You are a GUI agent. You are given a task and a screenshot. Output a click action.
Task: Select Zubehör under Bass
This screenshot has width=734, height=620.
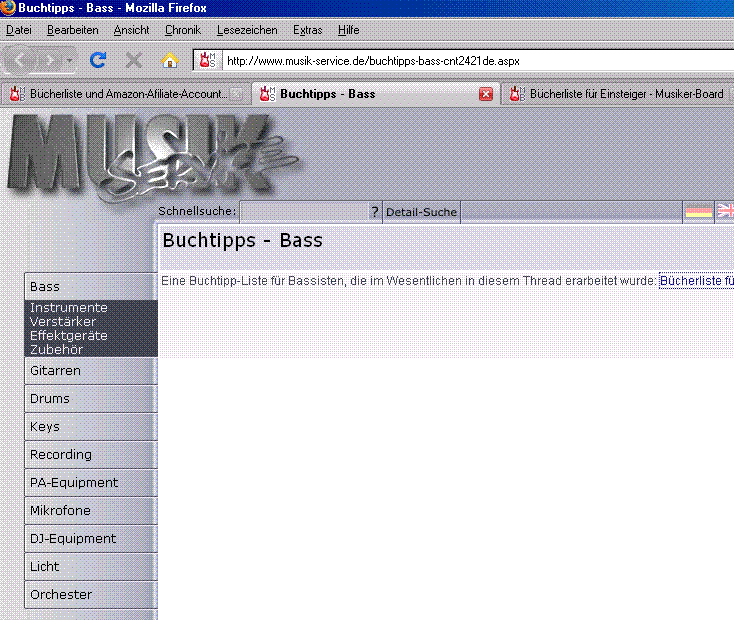[x=57, y=350]
